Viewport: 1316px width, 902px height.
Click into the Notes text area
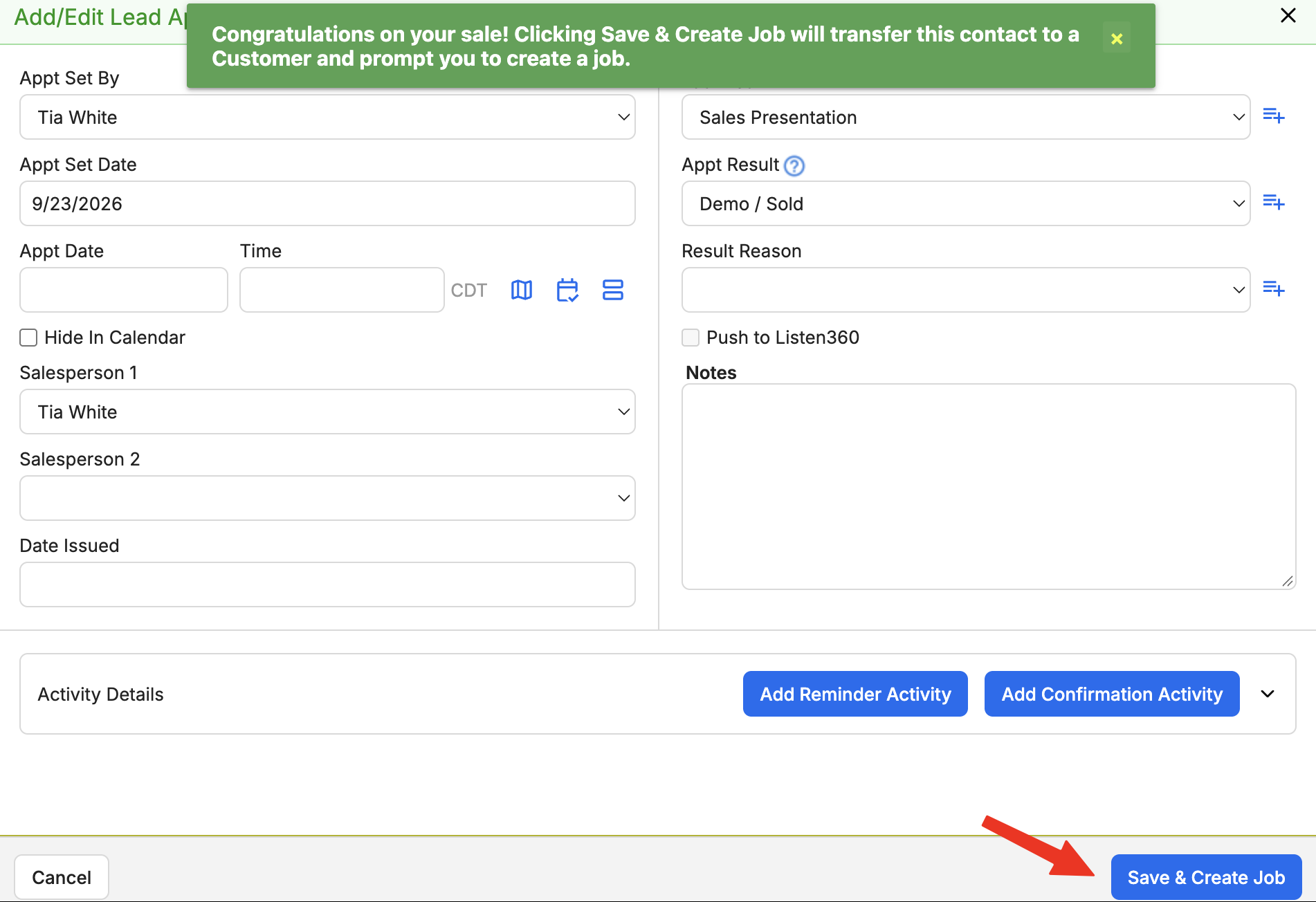coord(989,487)
